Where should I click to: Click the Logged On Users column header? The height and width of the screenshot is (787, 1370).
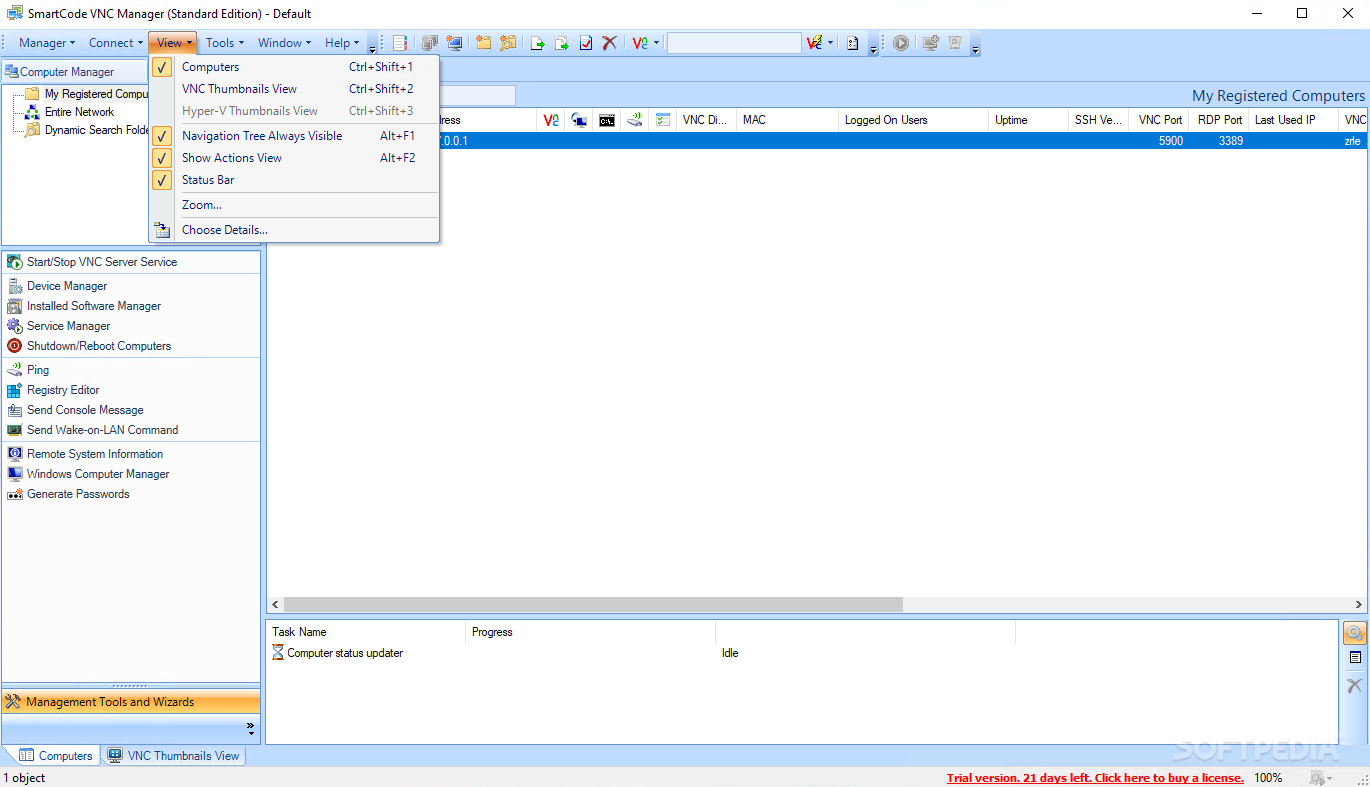click(x=913, y=120)
